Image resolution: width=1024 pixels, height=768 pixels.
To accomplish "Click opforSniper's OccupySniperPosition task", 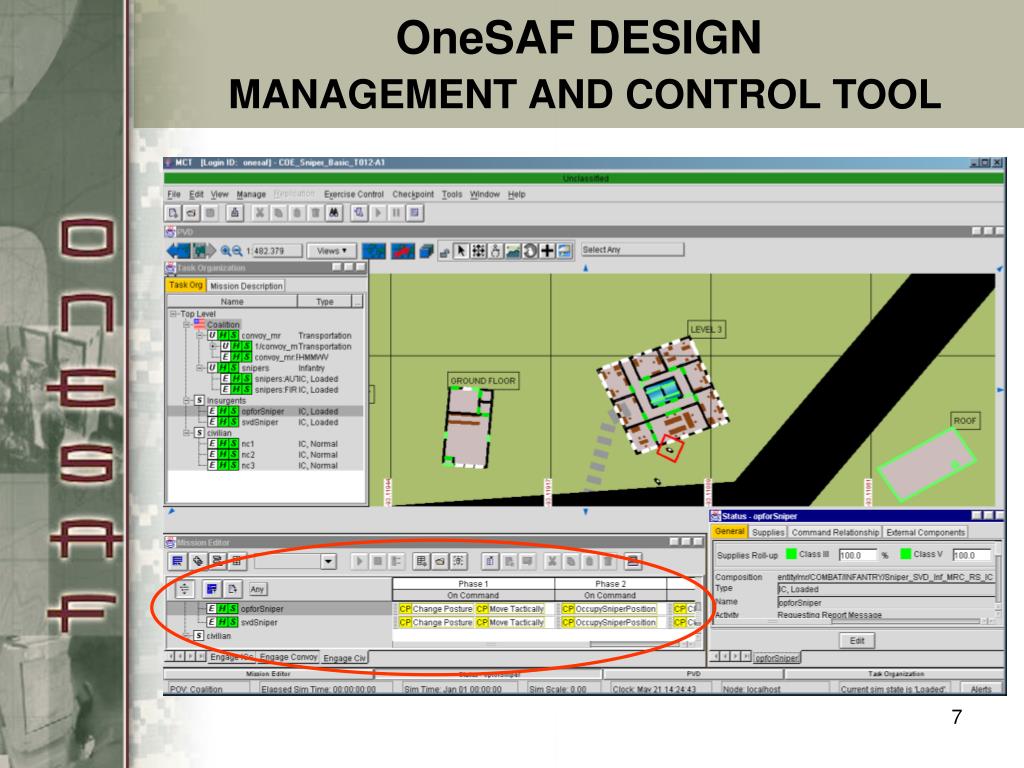I will [609, 609].
